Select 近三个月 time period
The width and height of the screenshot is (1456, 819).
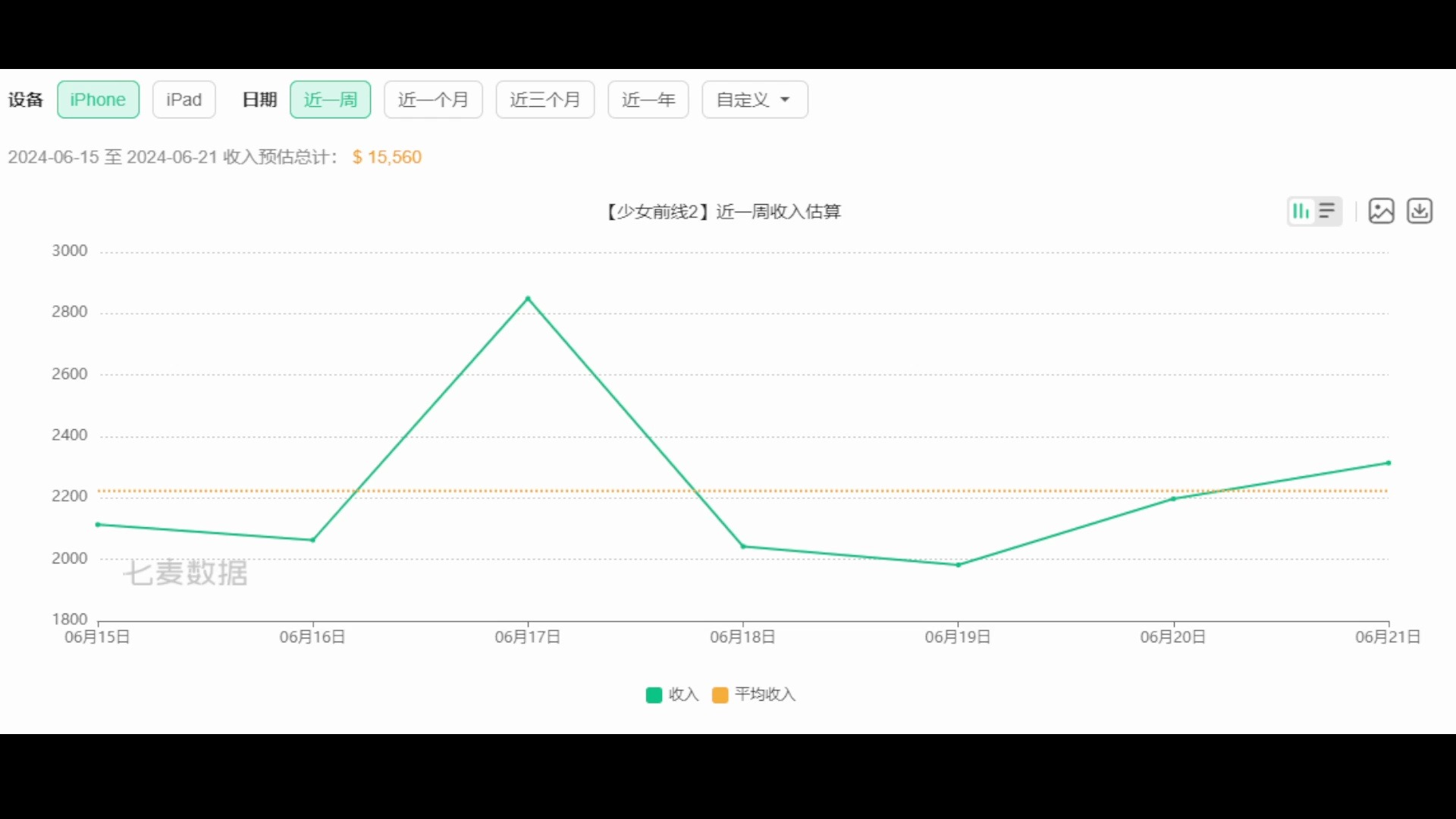coord(545,99)
